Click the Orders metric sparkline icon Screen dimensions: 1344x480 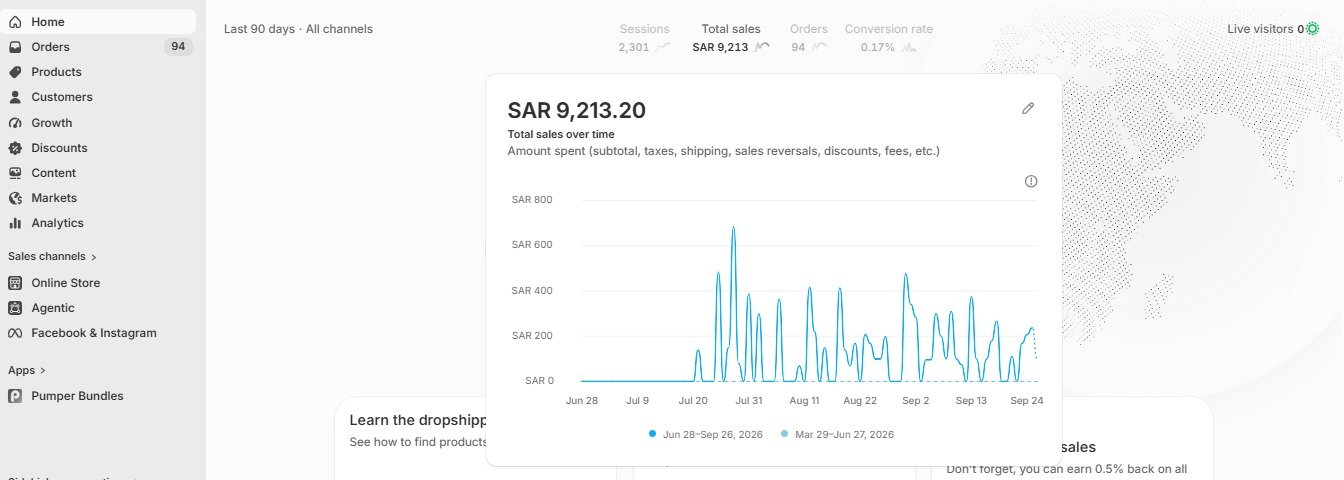[x=819, y=47]
